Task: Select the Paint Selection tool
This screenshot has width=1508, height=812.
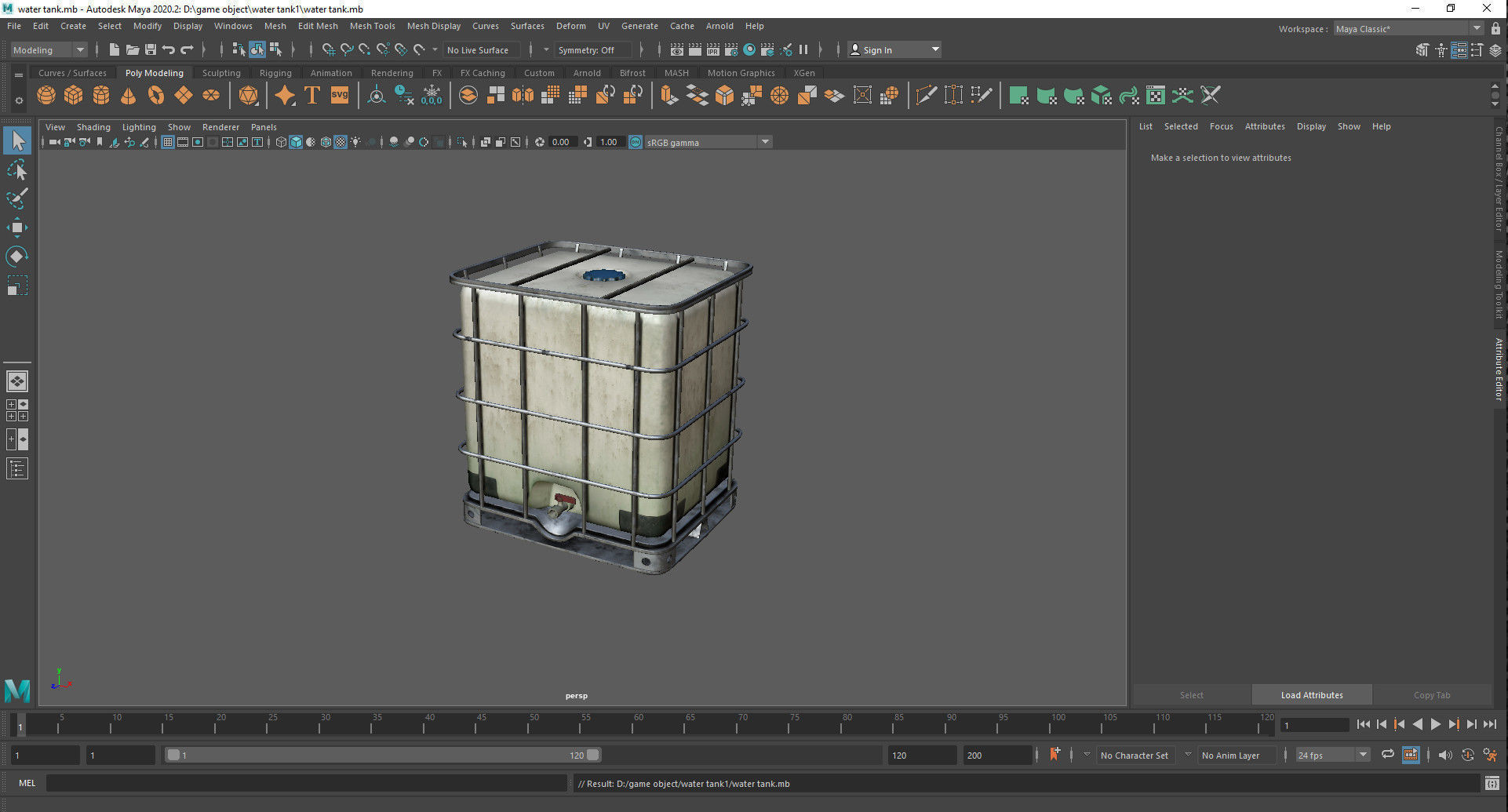Action: pos(17,198)
